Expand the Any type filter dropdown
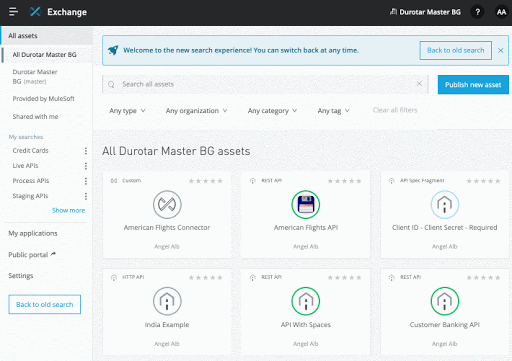This screenshot has height=361, width=512. tap(127, 111)
